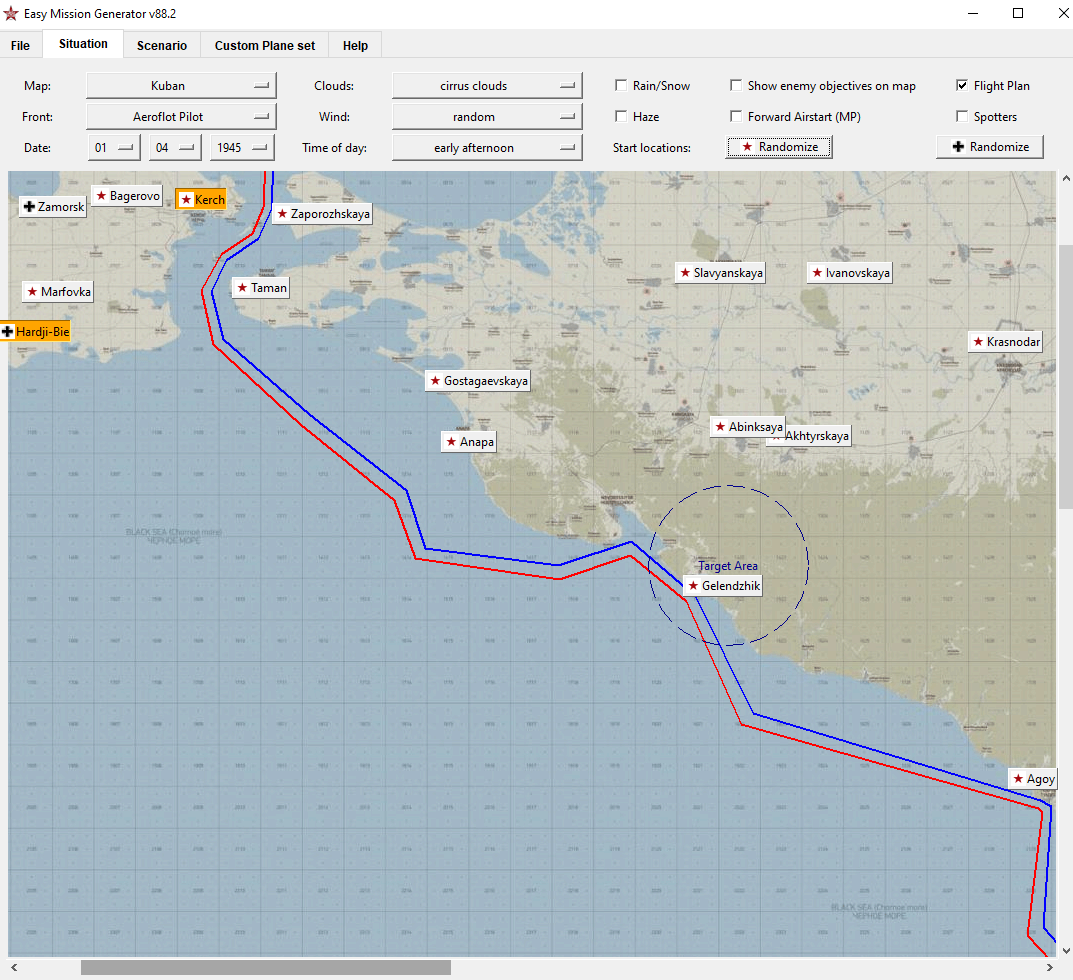Choose the Krasnodar airfield marker
The width and height of the screenshot is (1073, 980).
pyautogui.click(x=1005, y=342)
